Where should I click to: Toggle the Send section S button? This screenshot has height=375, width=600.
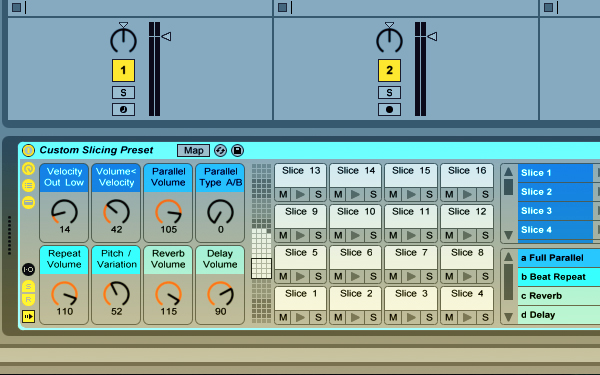pos(28,286)
